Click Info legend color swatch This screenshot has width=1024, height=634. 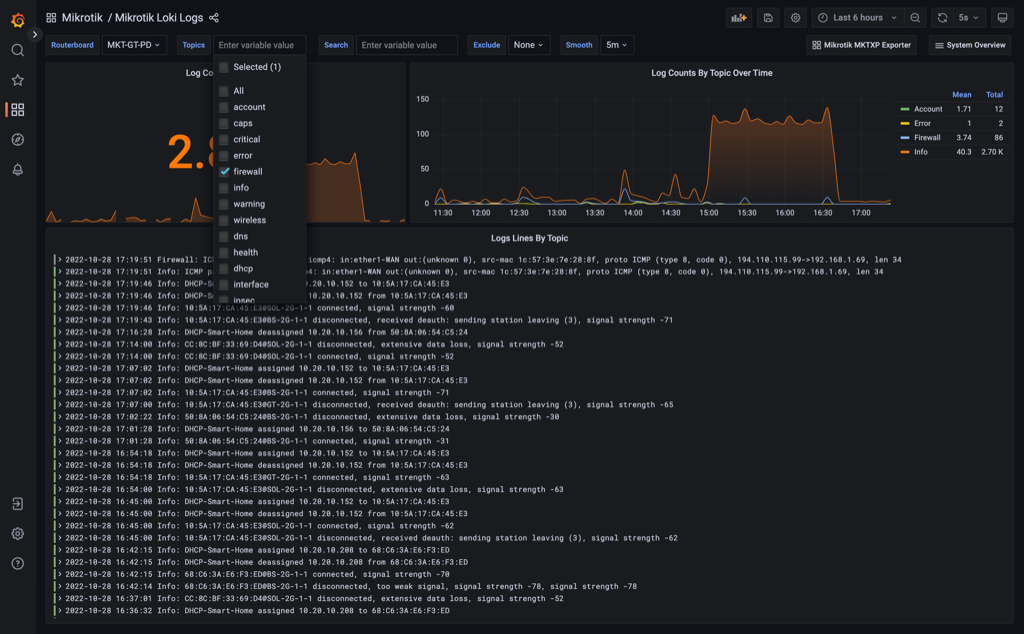904,152
